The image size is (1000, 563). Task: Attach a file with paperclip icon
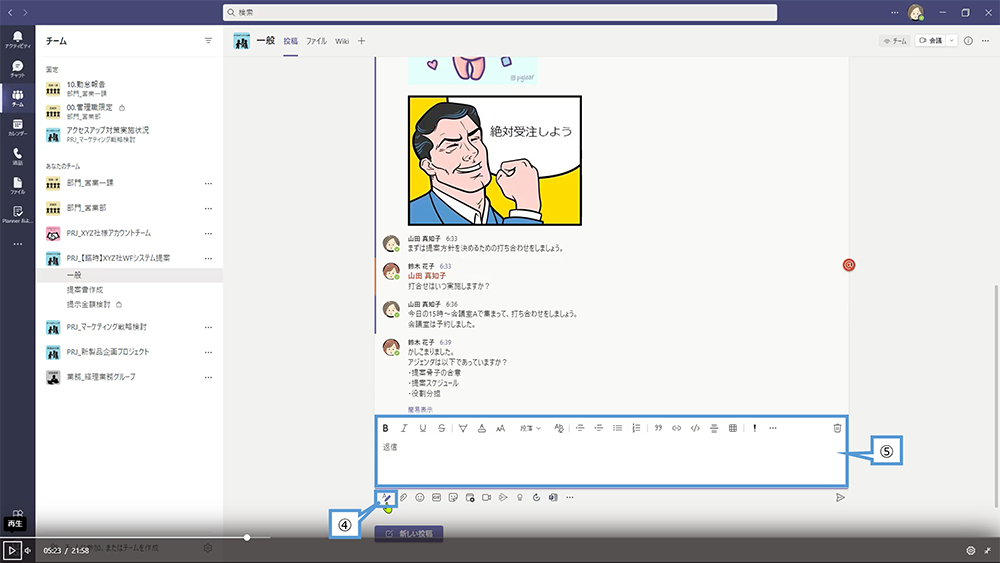pyautogui.click(x=403, y=498)
